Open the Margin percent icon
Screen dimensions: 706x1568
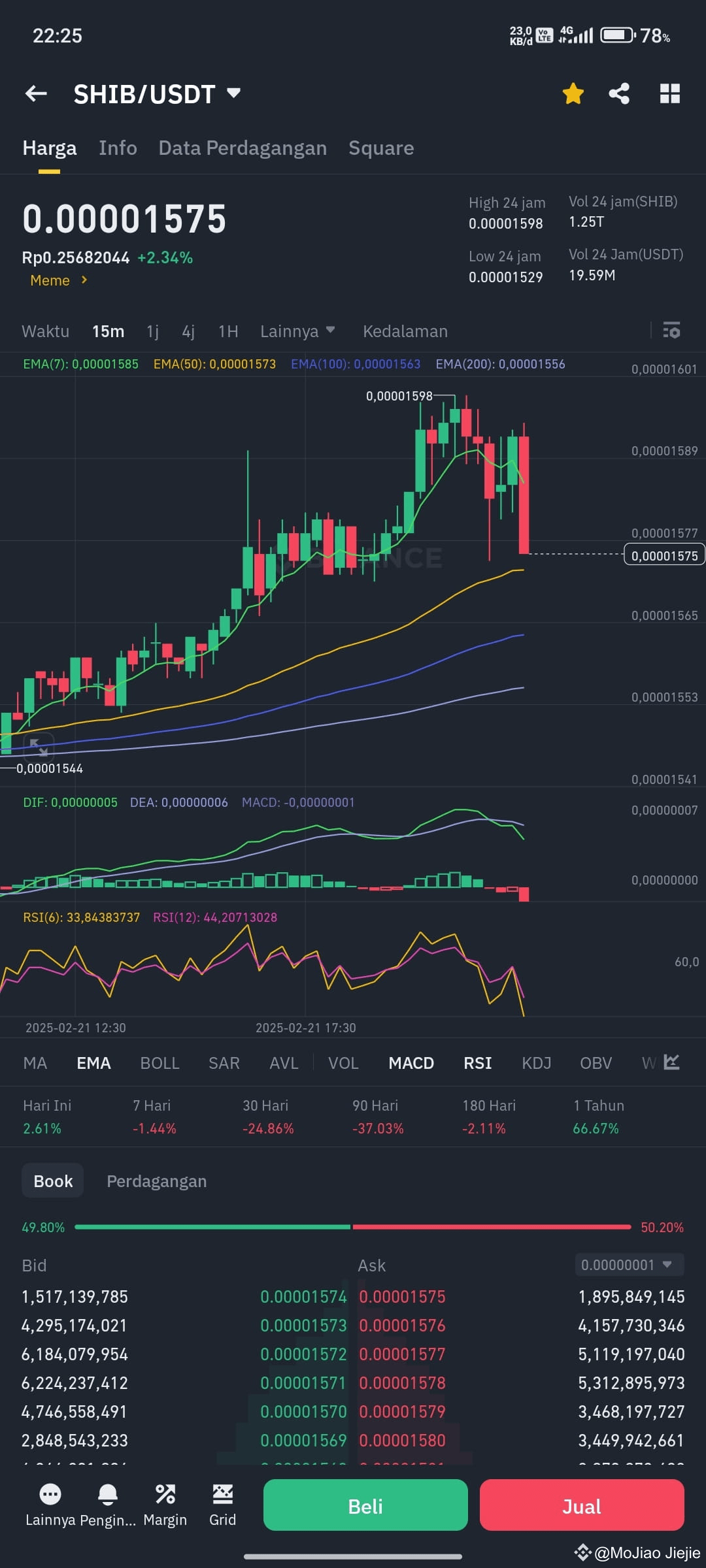point(165,1494)
